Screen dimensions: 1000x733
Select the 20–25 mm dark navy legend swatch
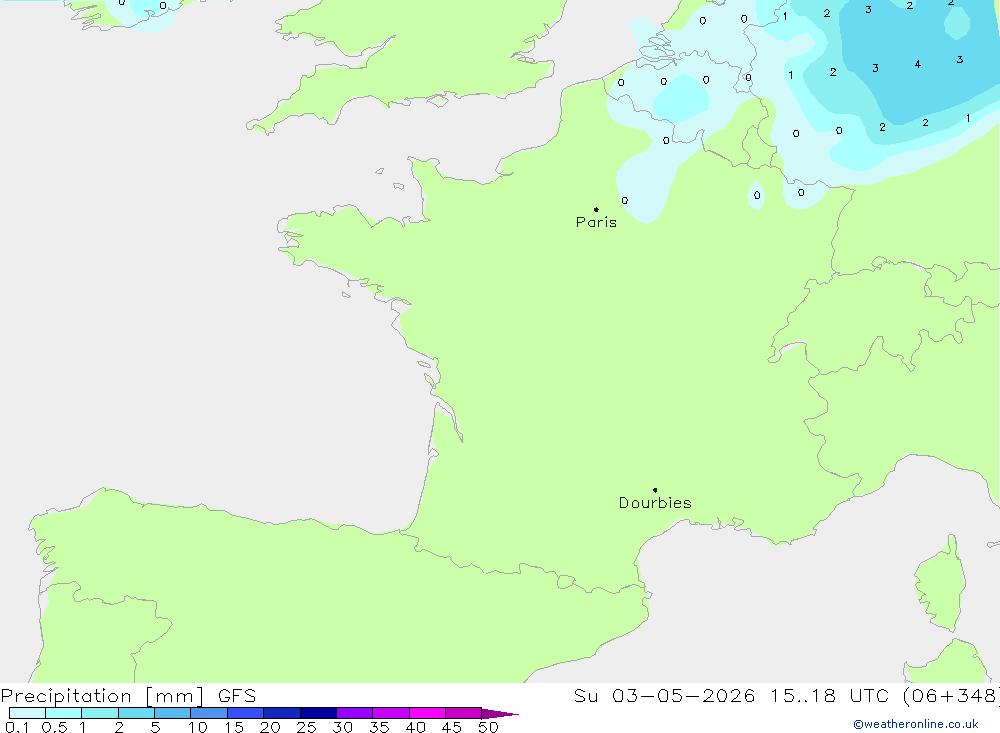[x=282, y=713]
